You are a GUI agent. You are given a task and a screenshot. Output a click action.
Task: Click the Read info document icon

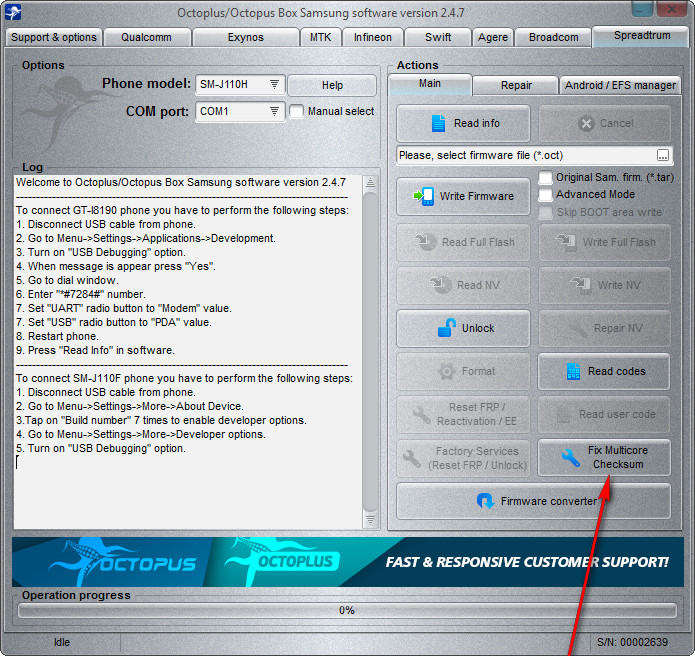click(438, 123)
